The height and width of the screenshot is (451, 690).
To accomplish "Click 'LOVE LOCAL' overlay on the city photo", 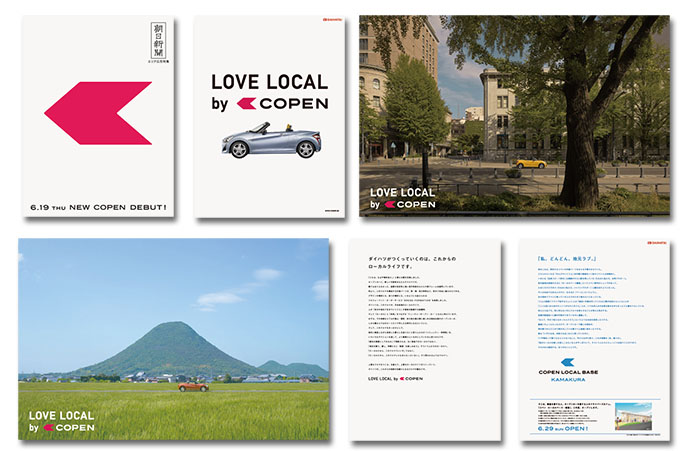I will click(402, 193).
